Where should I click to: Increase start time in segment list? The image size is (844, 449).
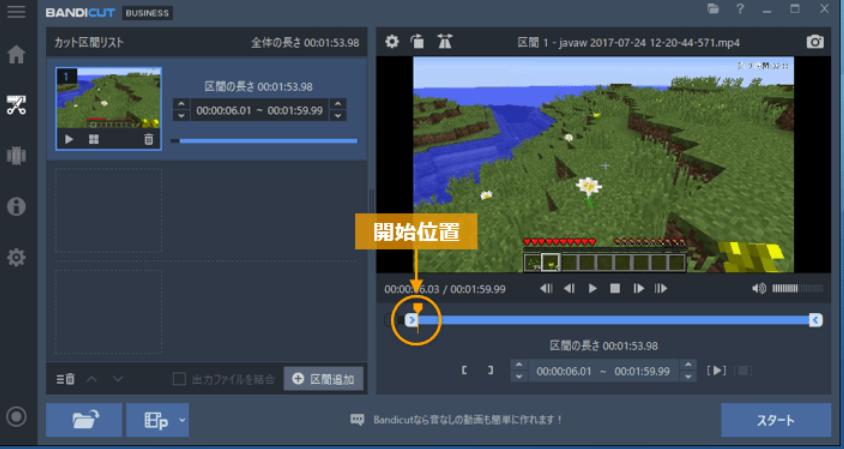coord(181,104)
